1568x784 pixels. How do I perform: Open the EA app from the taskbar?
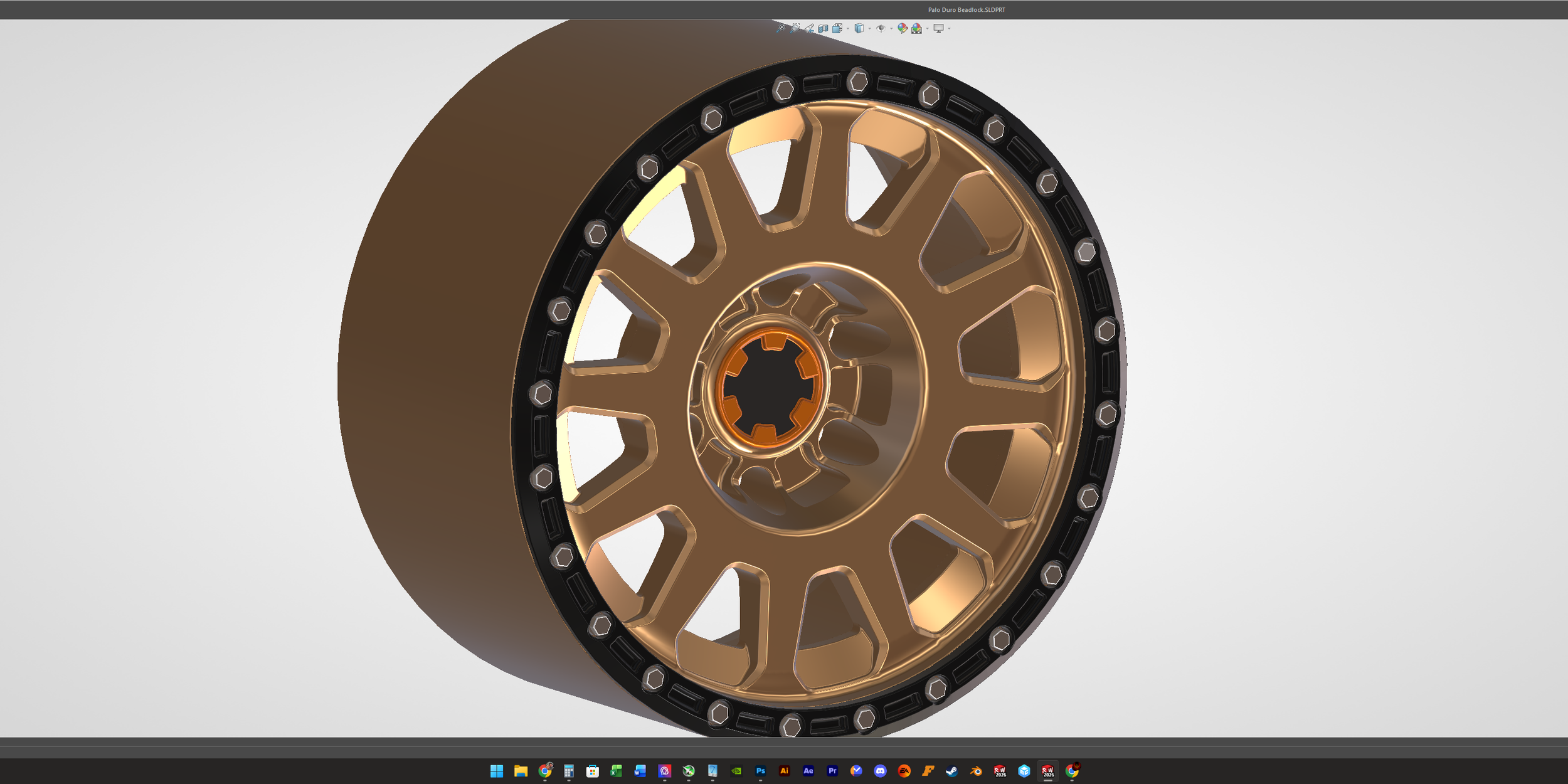coord(904,771)
